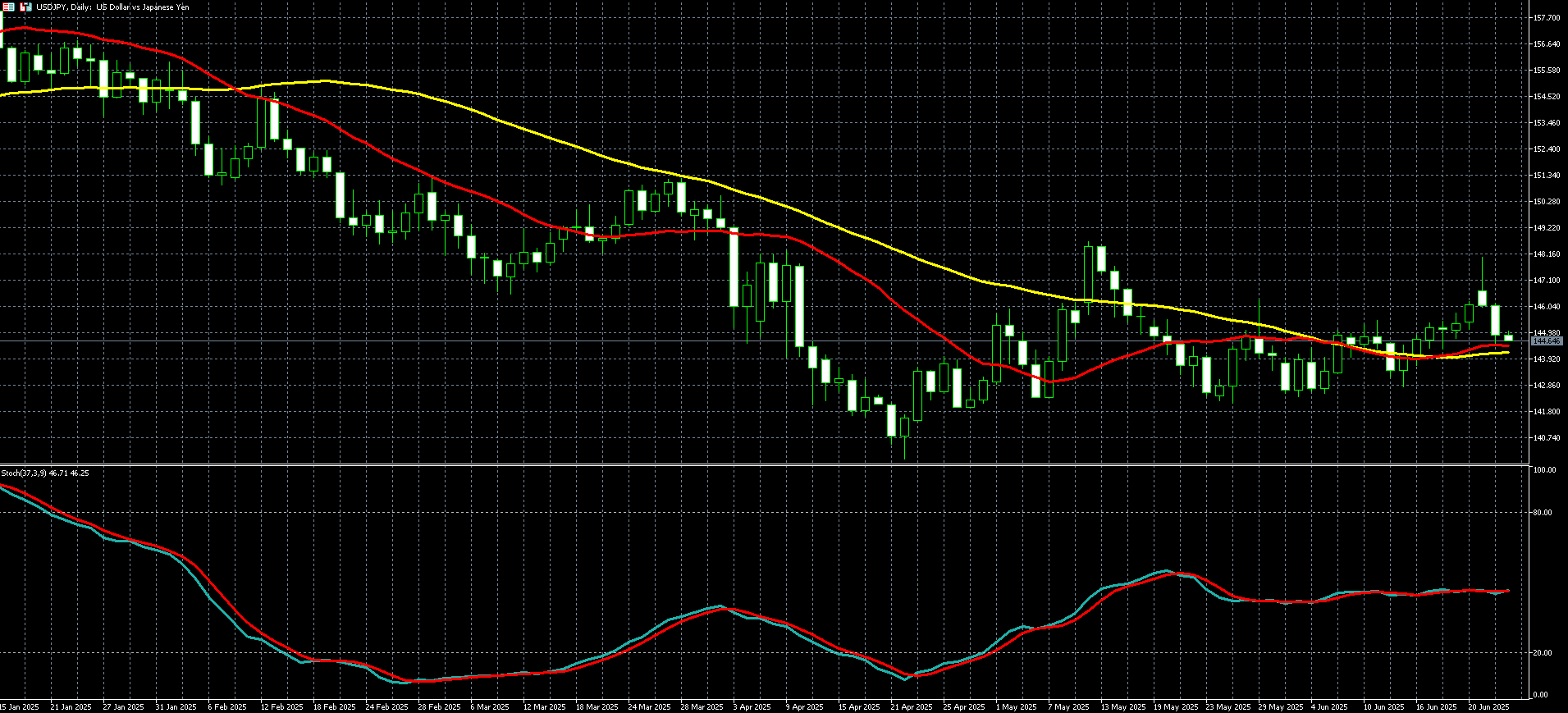Select the 20 Jun 2025 date label
Image resolution: width=1568 pixels, height=713 pixels.
tap(1488, 706)
